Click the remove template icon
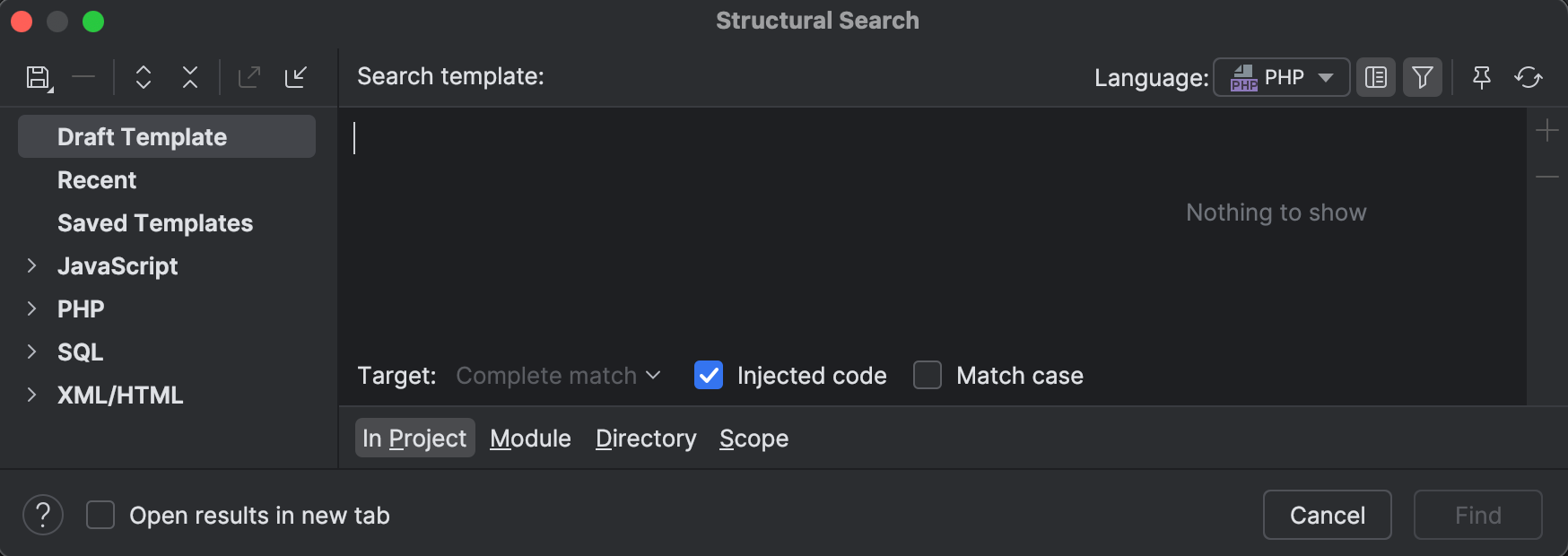 tap(83, 77)
